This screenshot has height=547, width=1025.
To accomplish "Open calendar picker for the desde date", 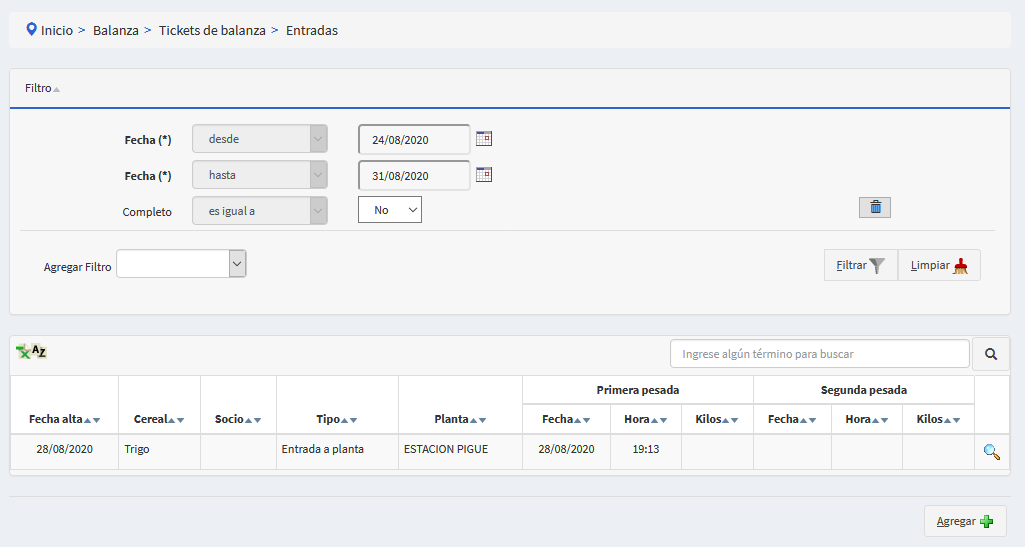I will [x=484, y=139].
